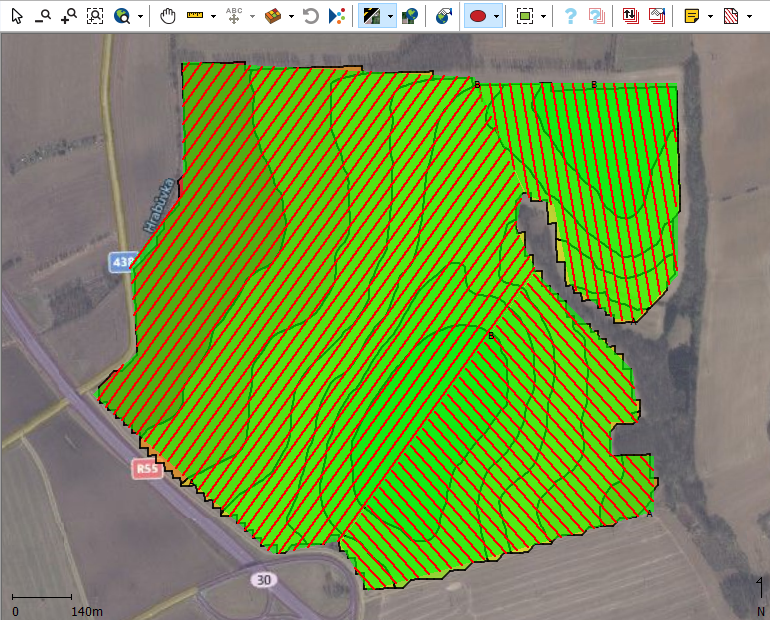Select the hand pan tool
The width and height of the screenshot is (770, 620).
167,16
